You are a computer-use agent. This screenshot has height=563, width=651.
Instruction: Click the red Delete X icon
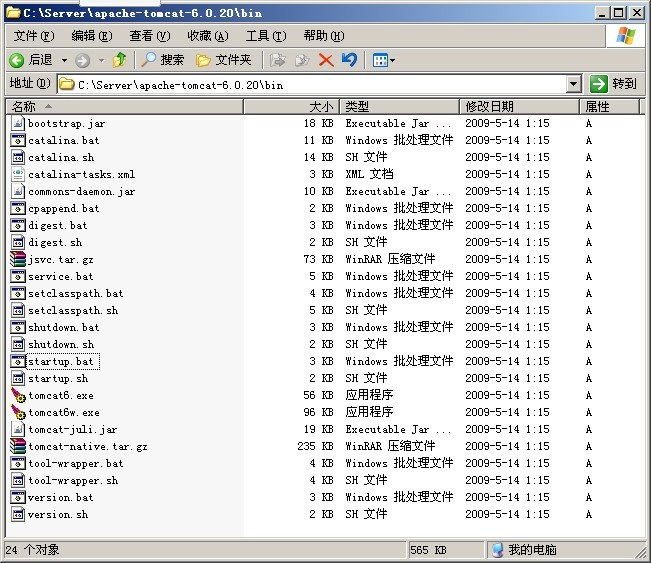click(x=326, y=60)
